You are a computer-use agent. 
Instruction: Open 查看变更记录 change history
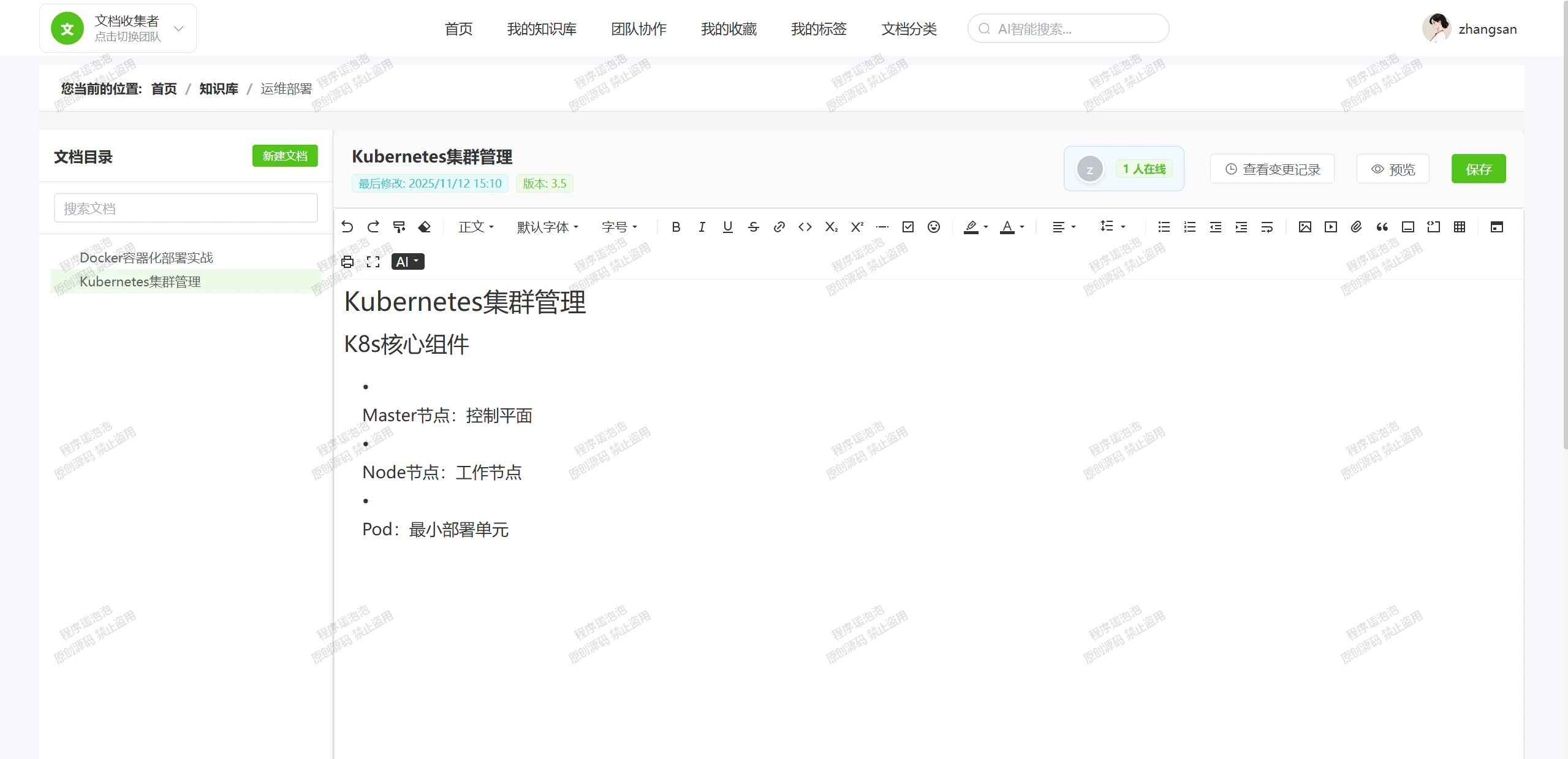pyautogui.click(x=1272, y=169)
